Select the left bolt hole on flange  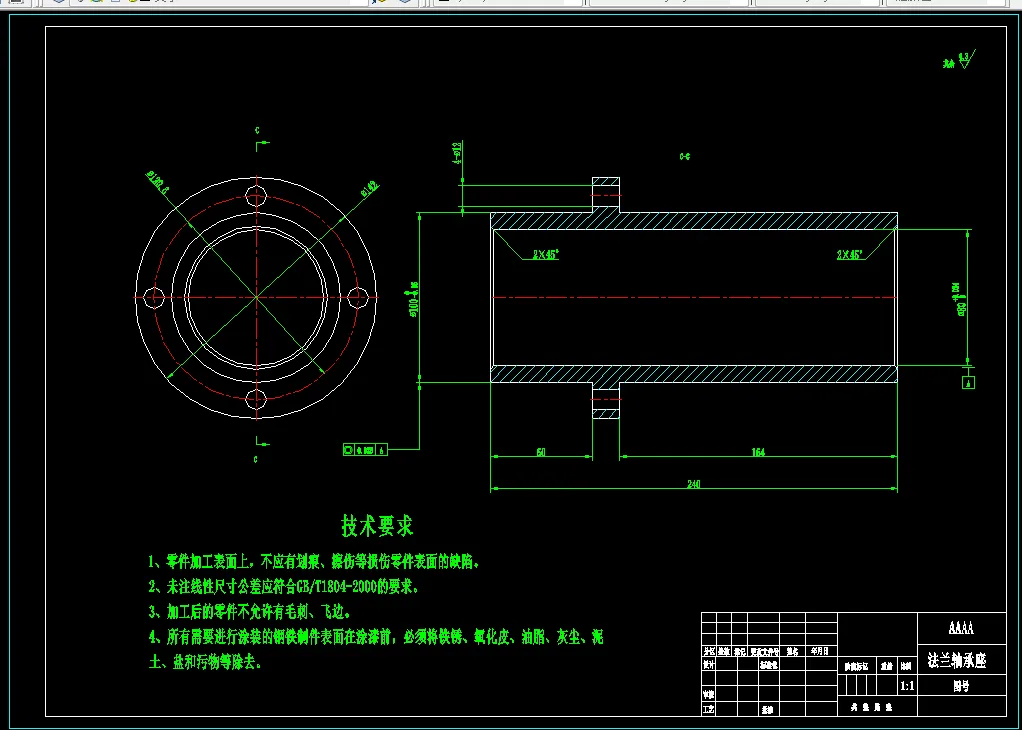pos(153,297)
